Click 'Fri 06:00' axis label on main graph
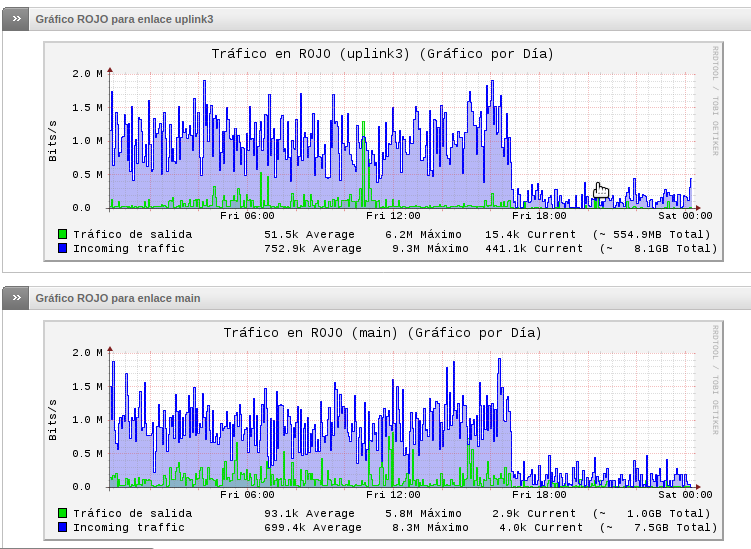 [247, 494]
